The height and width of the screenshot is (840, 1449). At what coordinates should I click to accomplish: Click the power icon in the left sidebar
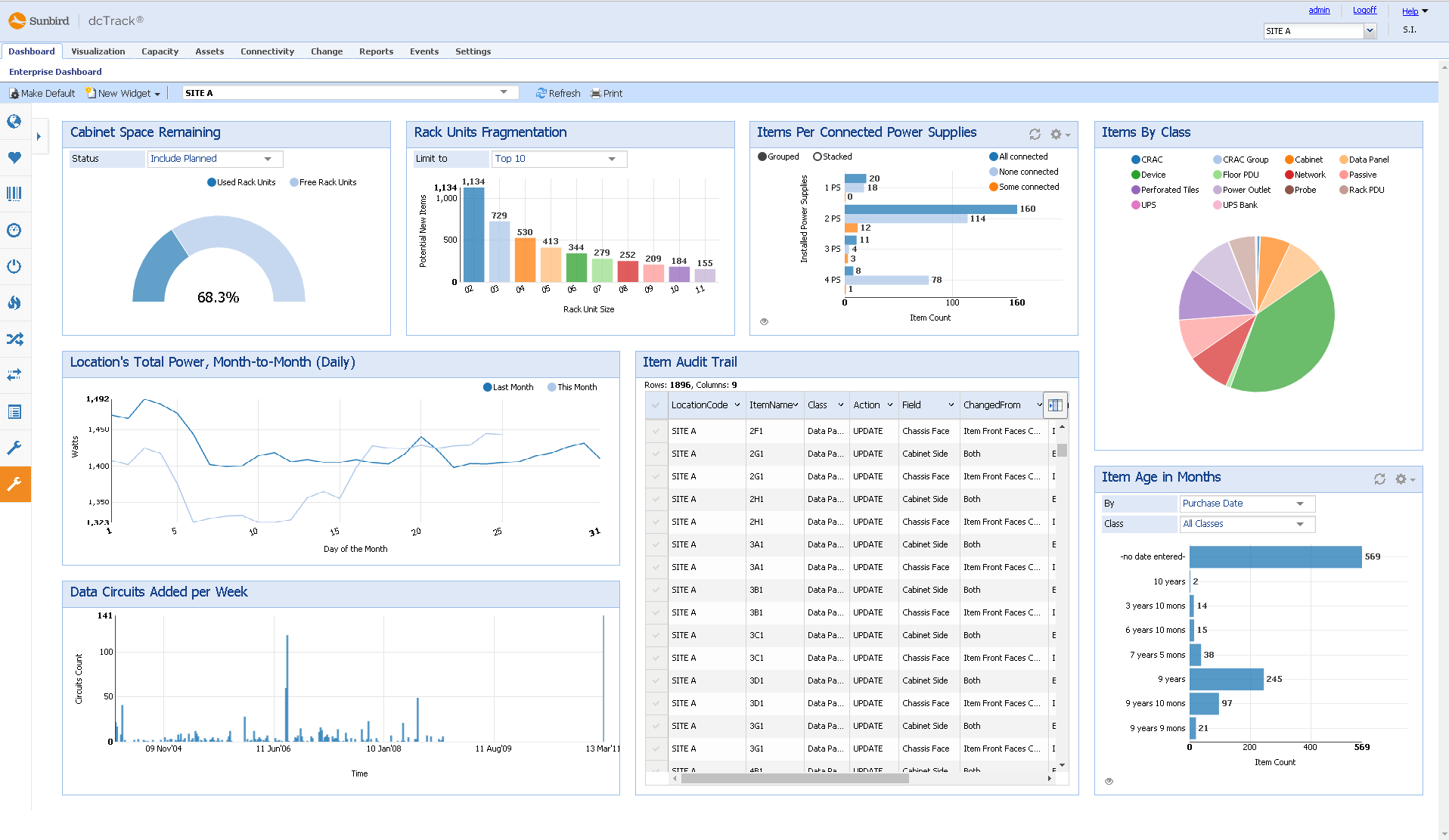click(x=15, y=266)
